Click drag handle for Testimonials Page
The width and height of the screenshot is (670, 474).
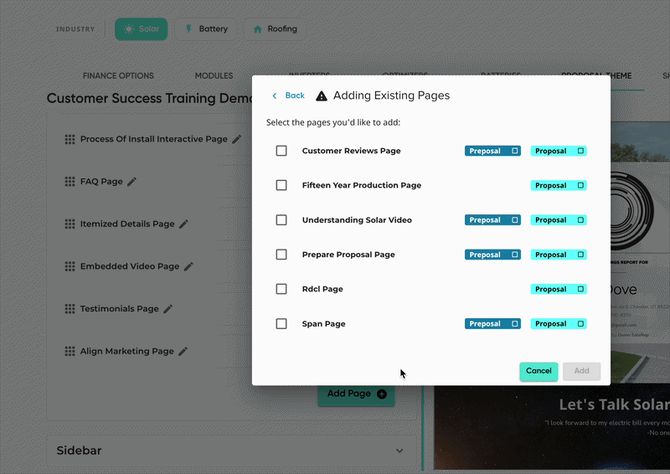(x=70, y=309)
